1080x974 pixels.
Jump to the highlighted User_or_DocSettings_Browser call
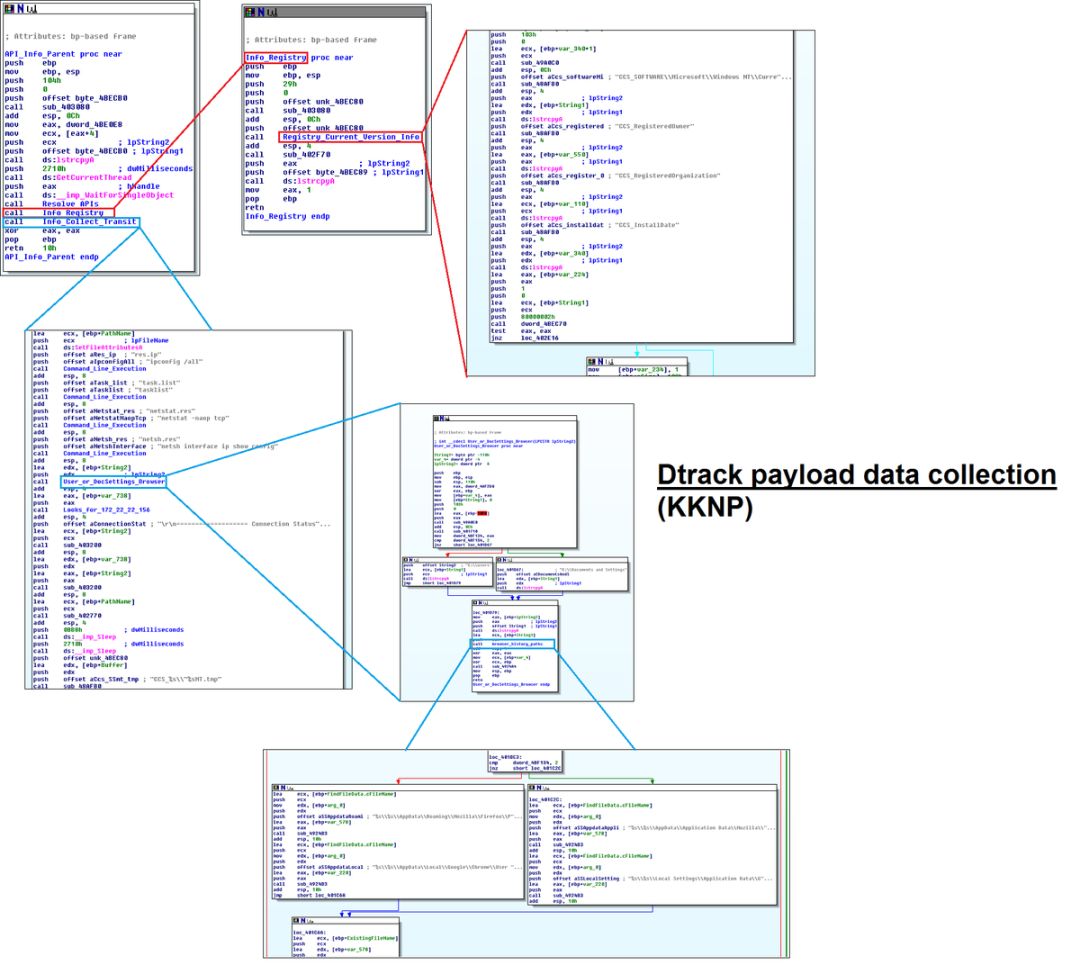[x=113, y=482]
